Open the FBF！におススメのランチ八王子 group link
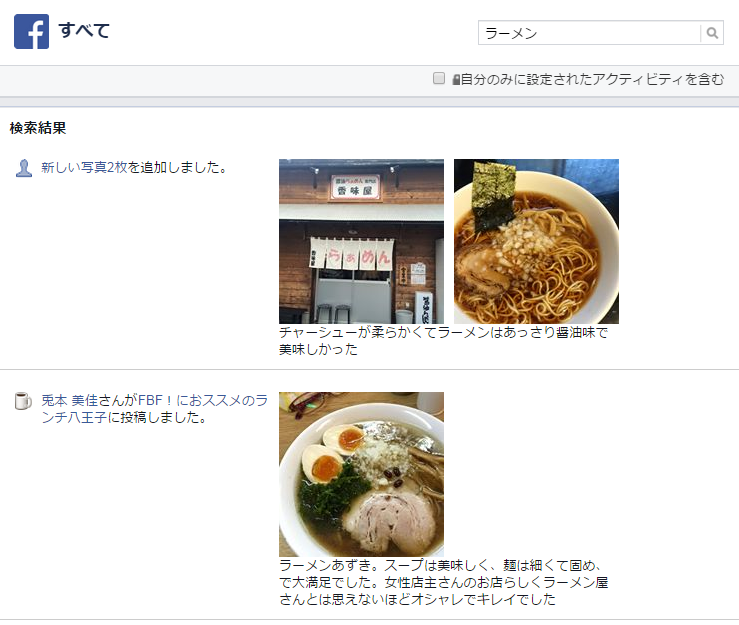This screenshot has height=625, width=739. point(155,409)
